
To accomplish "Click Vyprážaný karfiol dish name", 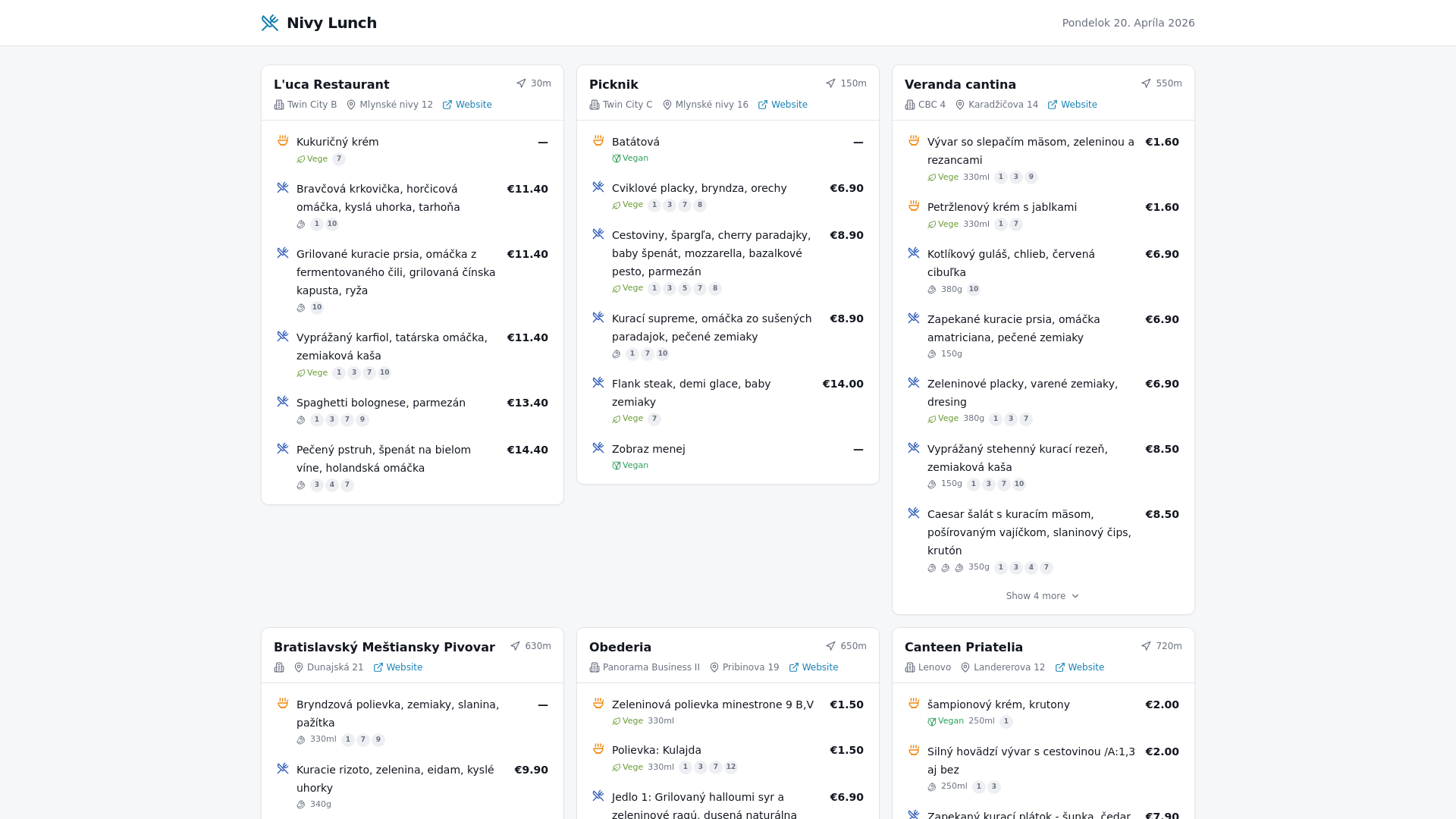I will [392, 347].
